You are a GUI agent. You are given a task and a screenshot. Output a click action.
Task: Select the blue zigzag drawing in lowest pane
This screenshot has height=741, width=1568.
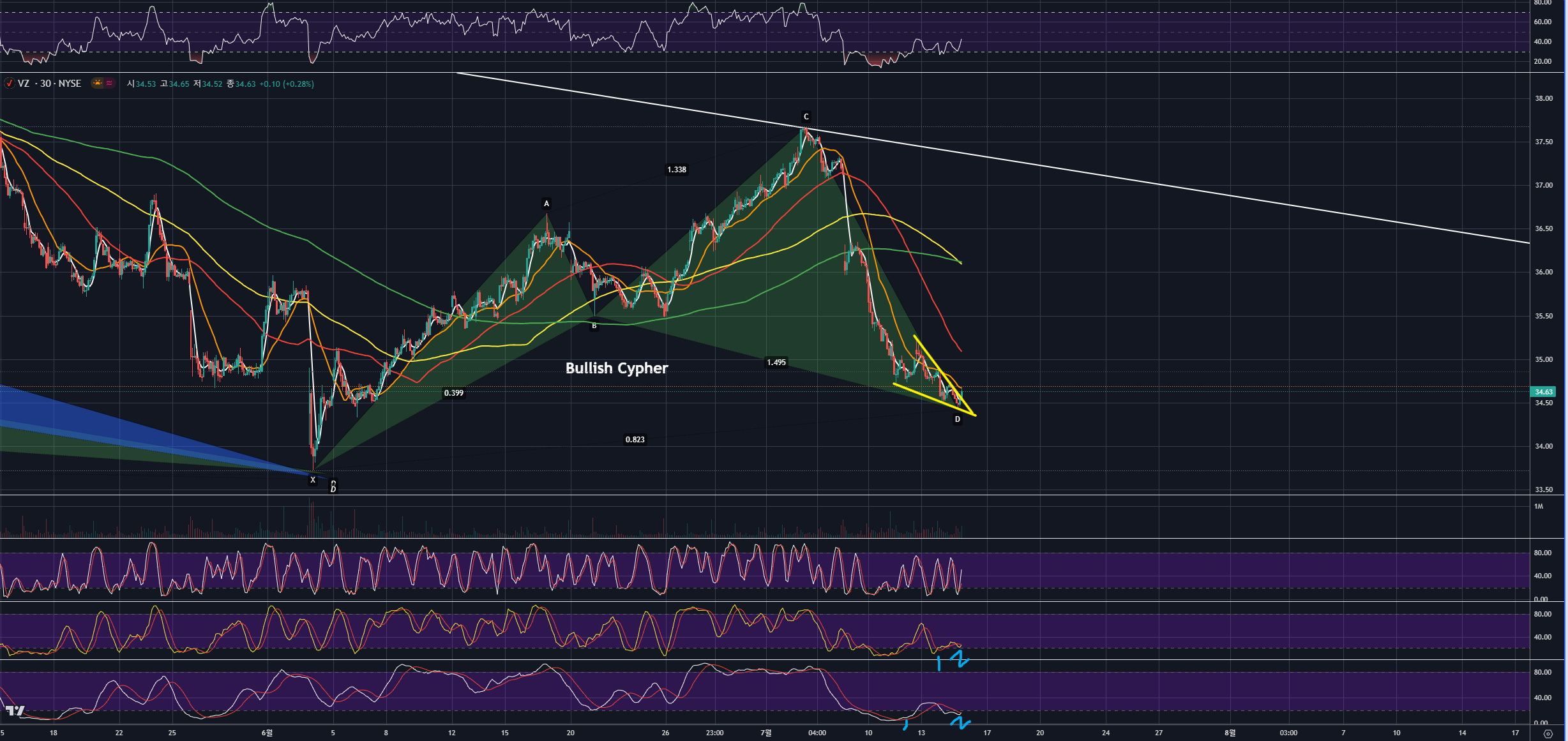tap(960, 722)
